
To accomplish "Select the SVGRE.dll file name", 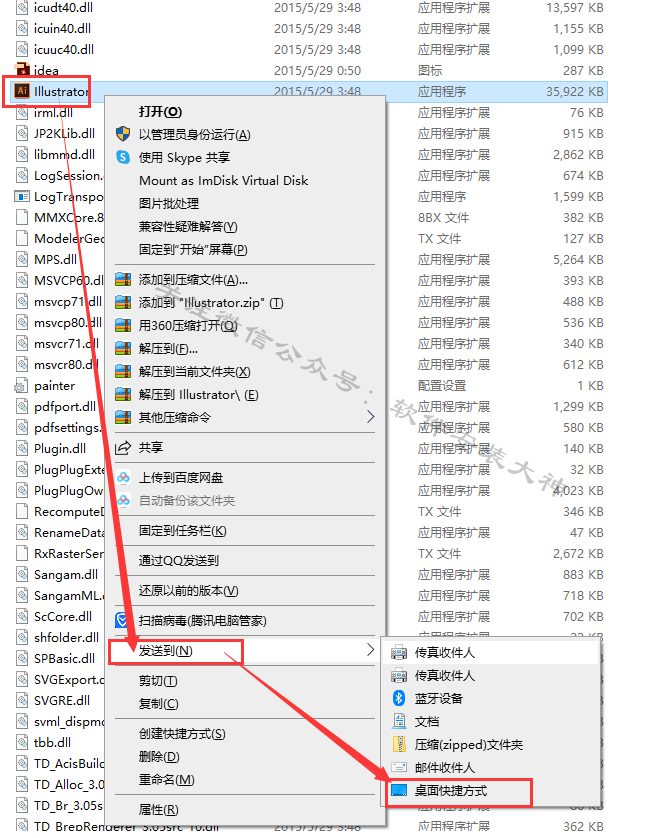I will pos(62,700).
